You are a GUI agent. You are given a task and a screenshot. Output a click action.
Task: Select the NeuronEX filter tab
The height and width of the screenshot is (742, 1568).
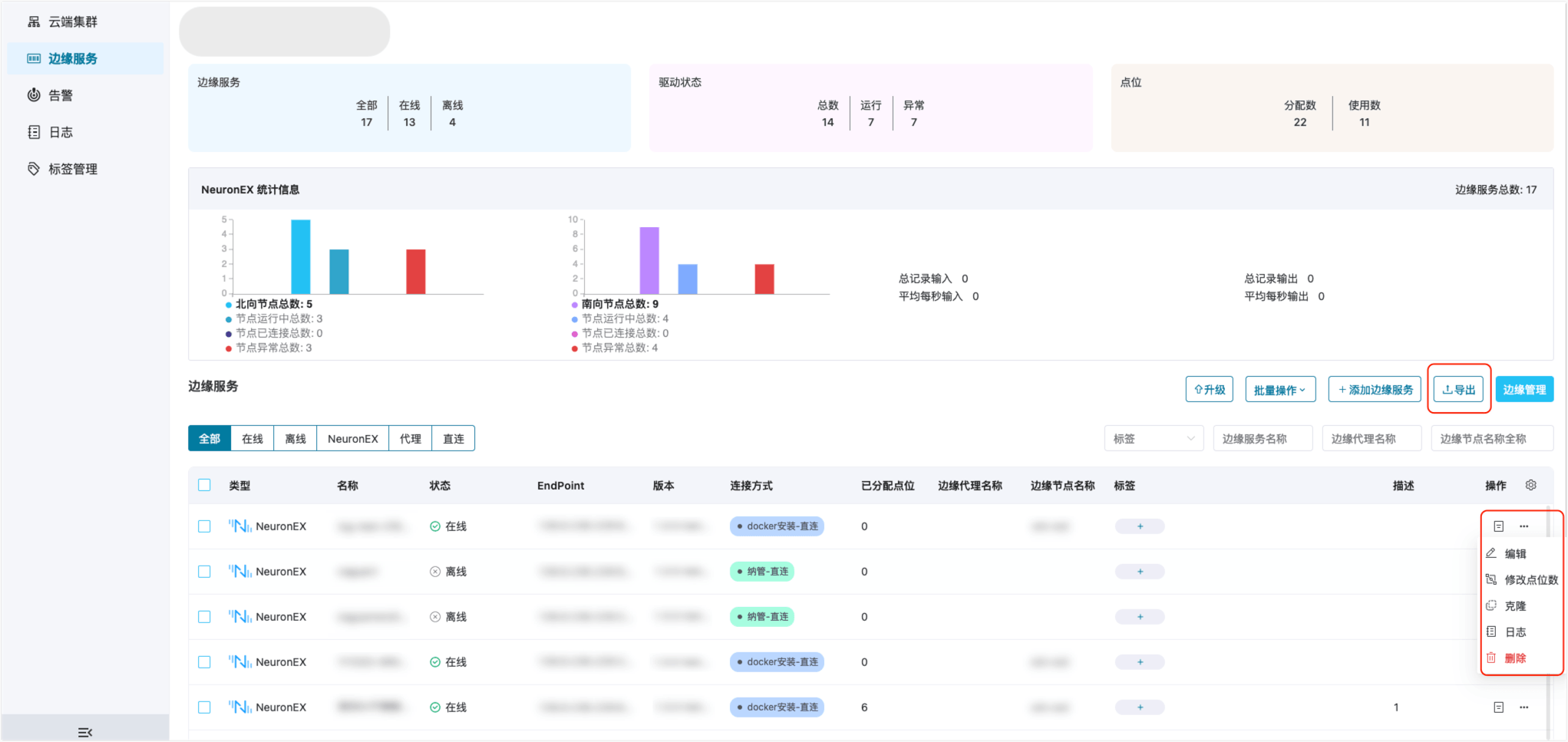tap(352, 439)
